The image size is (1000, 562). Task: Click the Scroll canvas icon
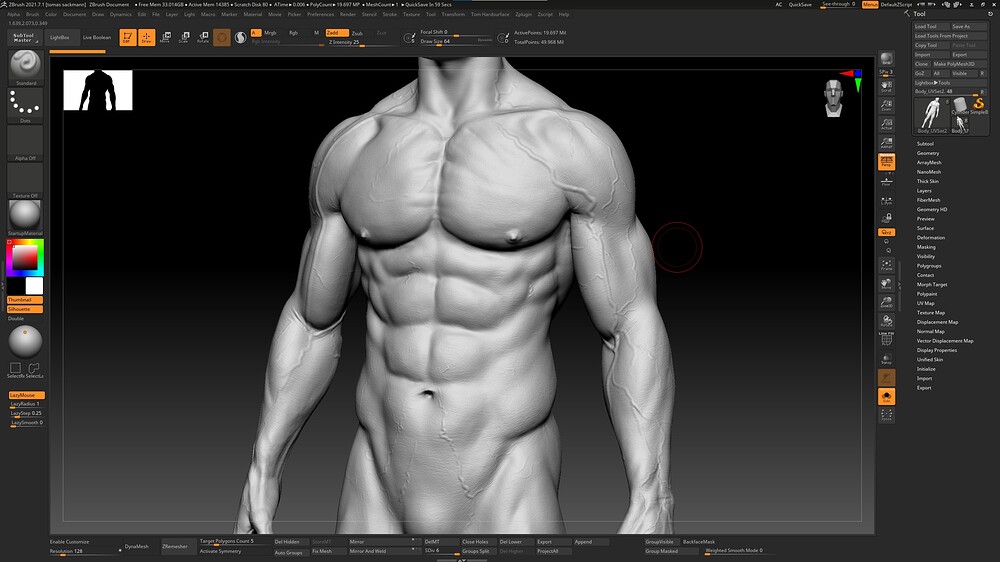(886, 86)
